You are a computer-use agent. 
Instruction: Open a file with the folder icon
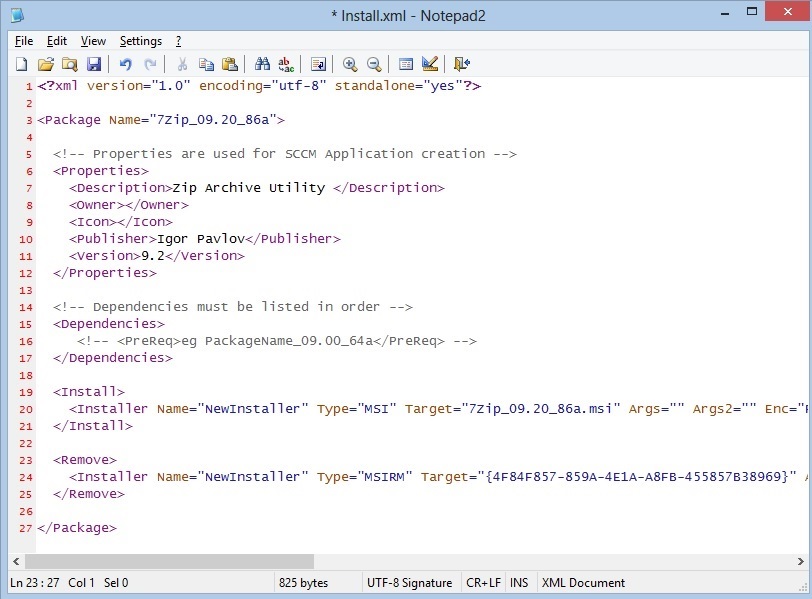(x=46, y=64)
